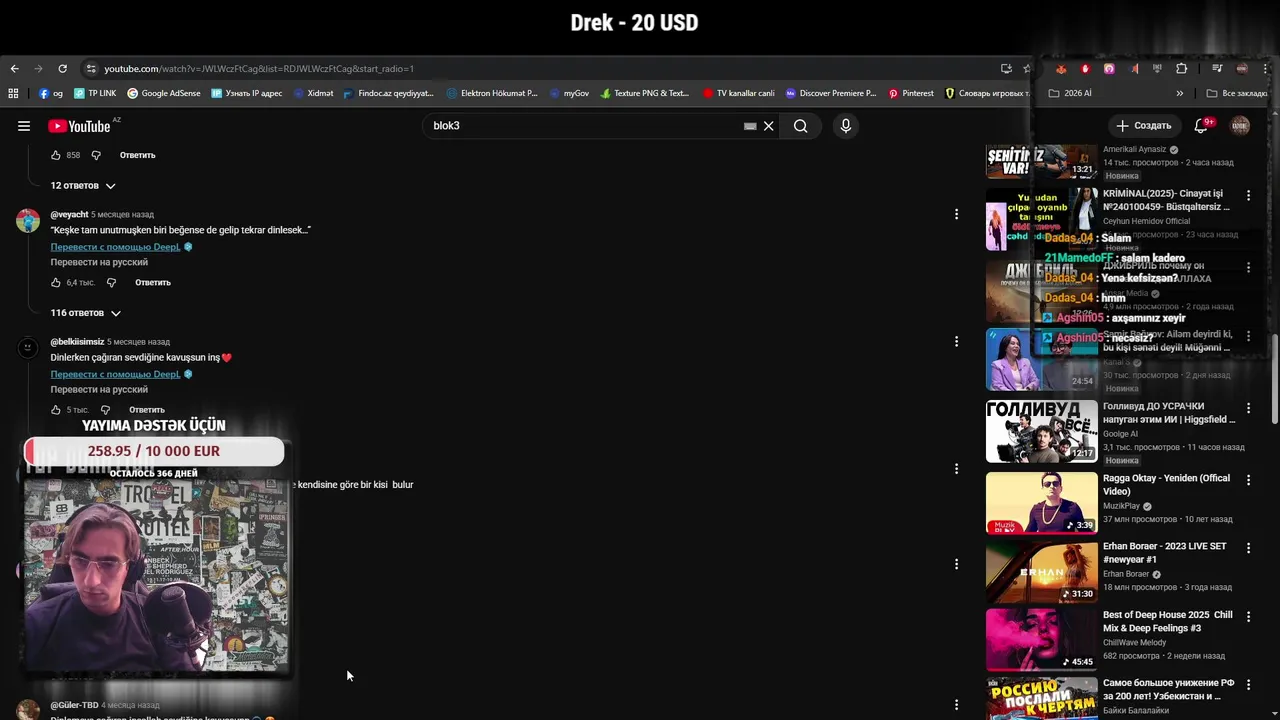Open the ChillWave Melody channel name
1280x720 pixels.
1134,642
